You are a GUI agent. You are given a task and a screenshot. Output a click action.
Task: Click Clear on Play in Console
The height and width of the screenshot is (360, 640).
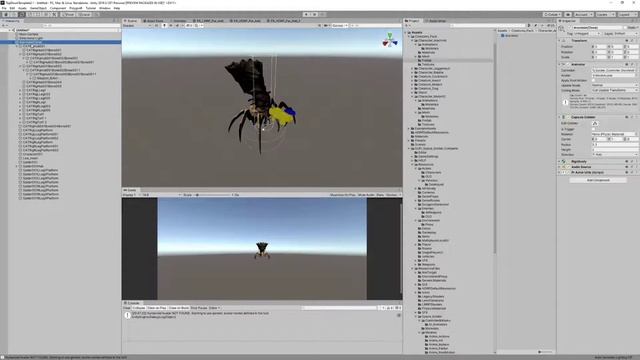pyautogui.click(x=157, y=308)
